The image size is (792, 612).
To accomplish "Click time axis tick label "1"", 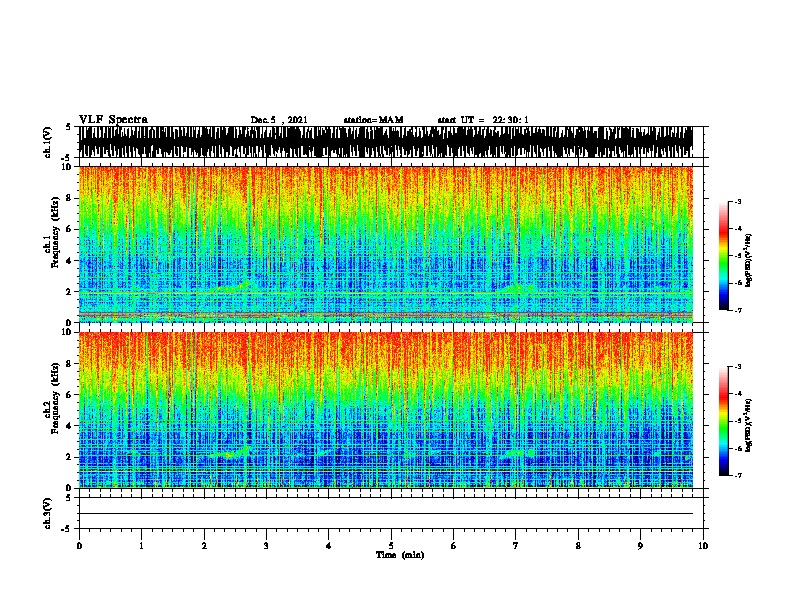I will pos(141,546).
